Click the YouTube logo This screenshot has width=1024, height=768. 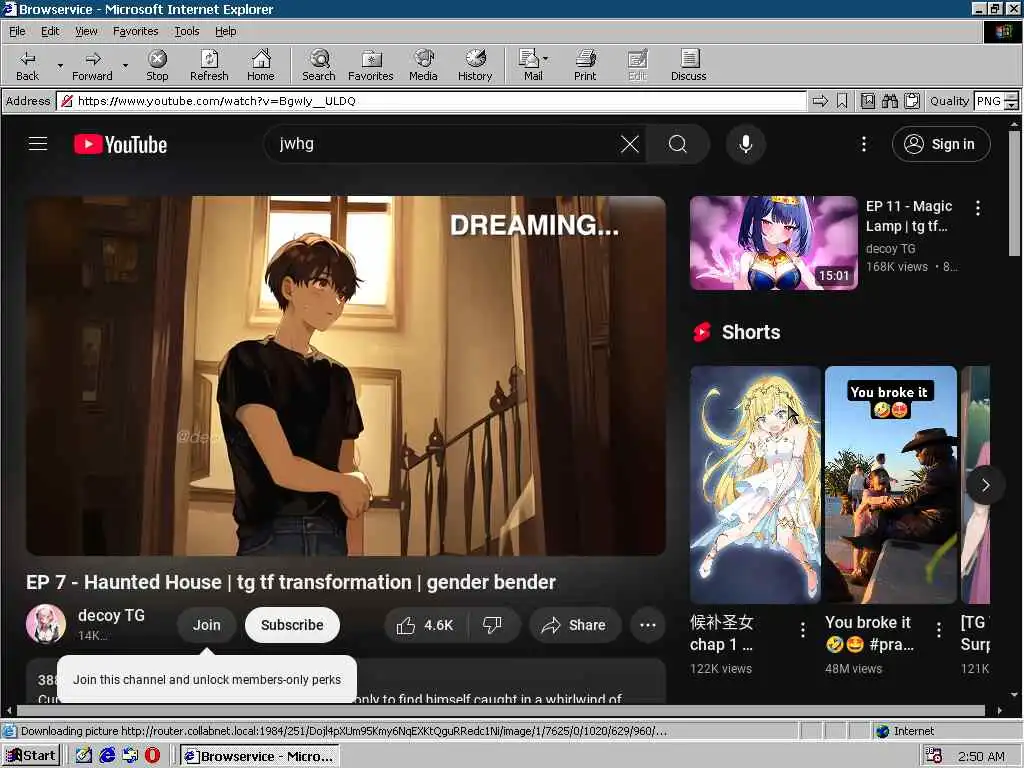coord(120,144)
